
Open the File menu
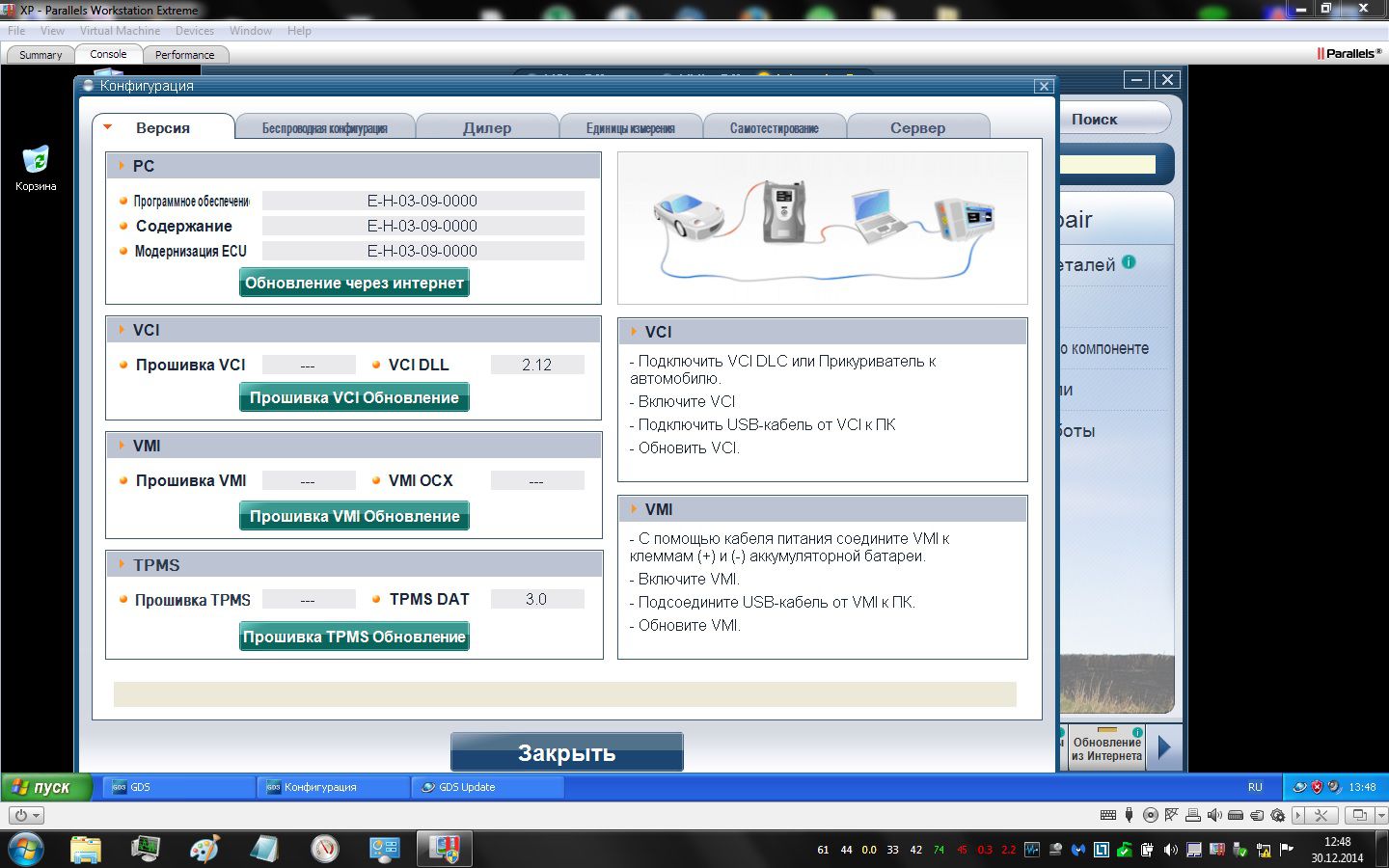tap(16, 31)
